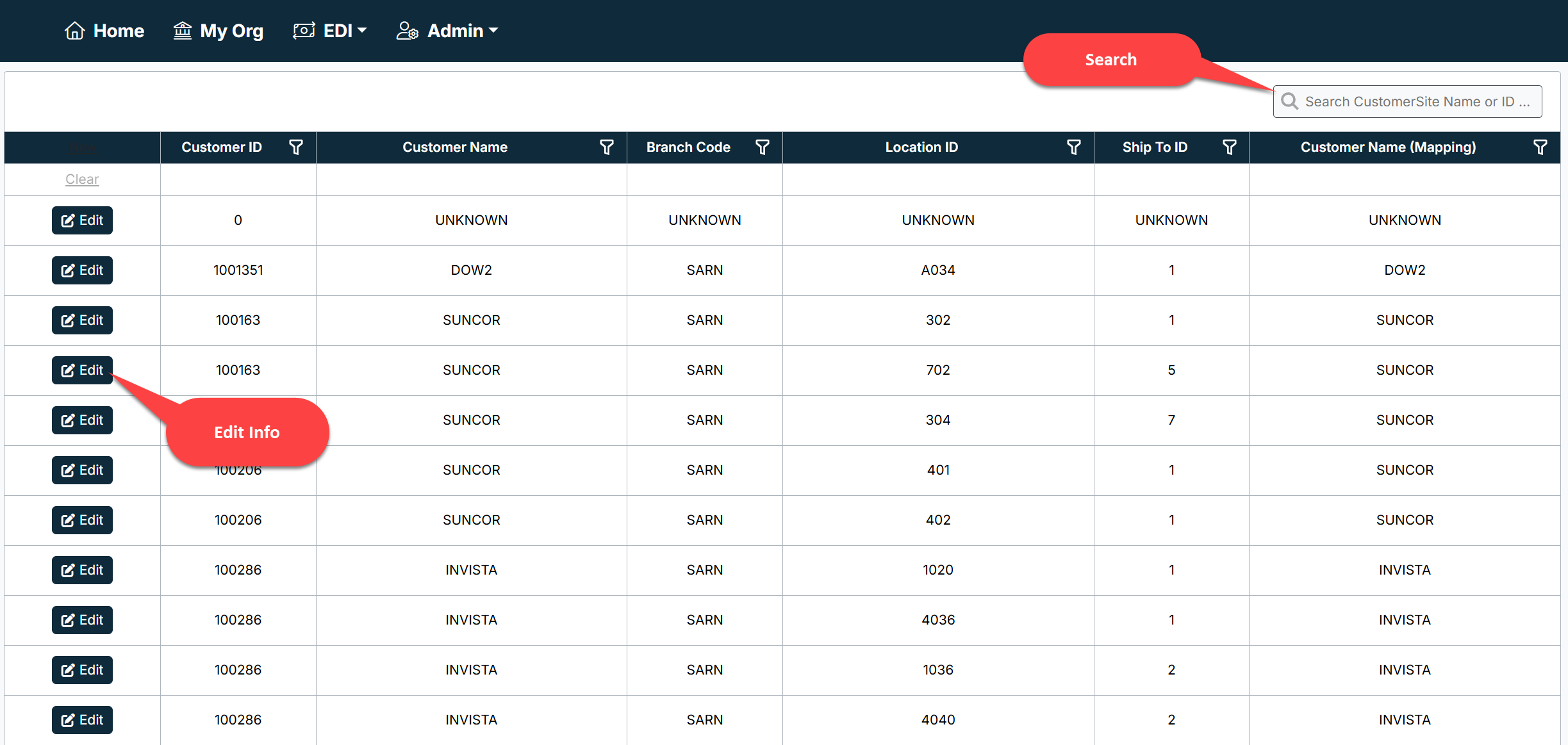Viewport: 1568px width, 745px height.
Task: Edit the DOW2 customer row
Action: point(82,270)
